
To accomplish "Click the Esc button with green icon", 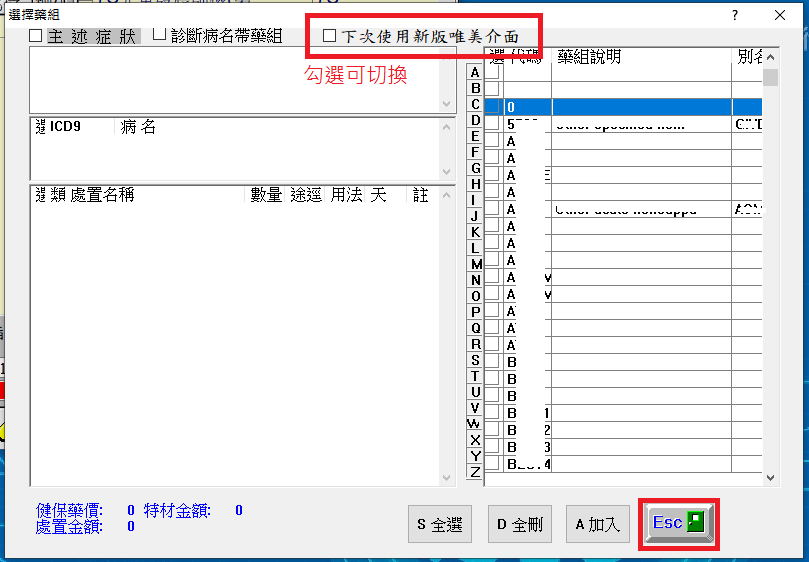I will coord(678,523).
